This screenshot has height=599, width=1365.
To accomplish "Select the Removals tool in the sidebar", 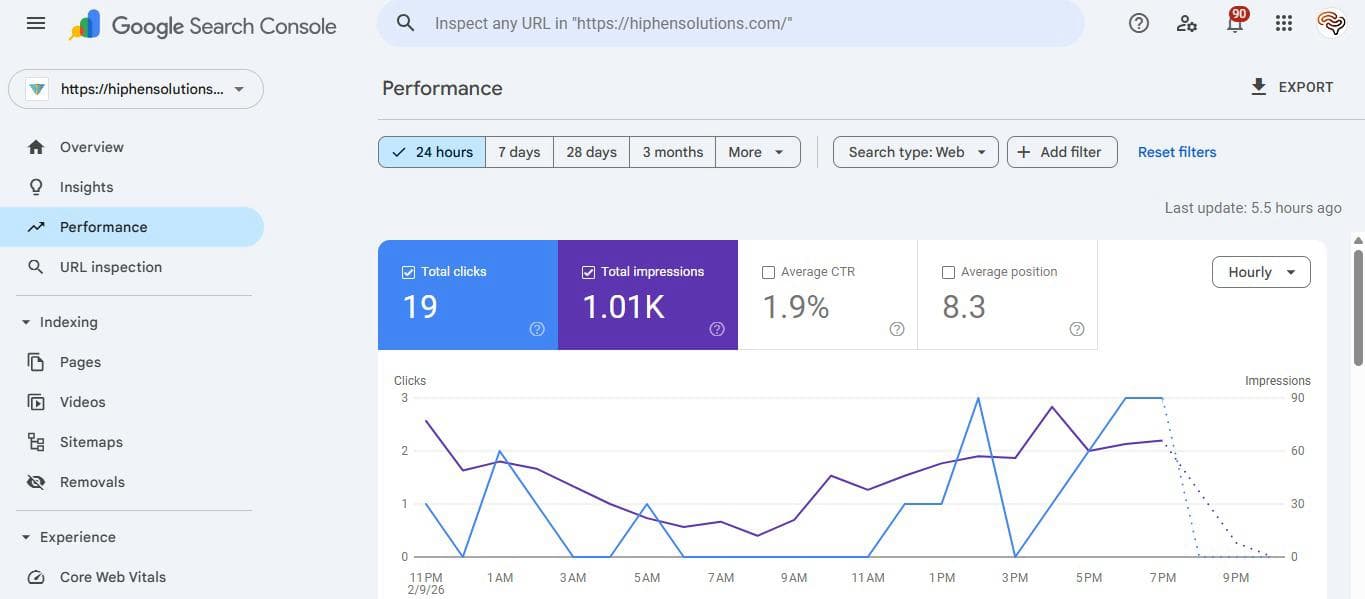I will tap(92, 481).
